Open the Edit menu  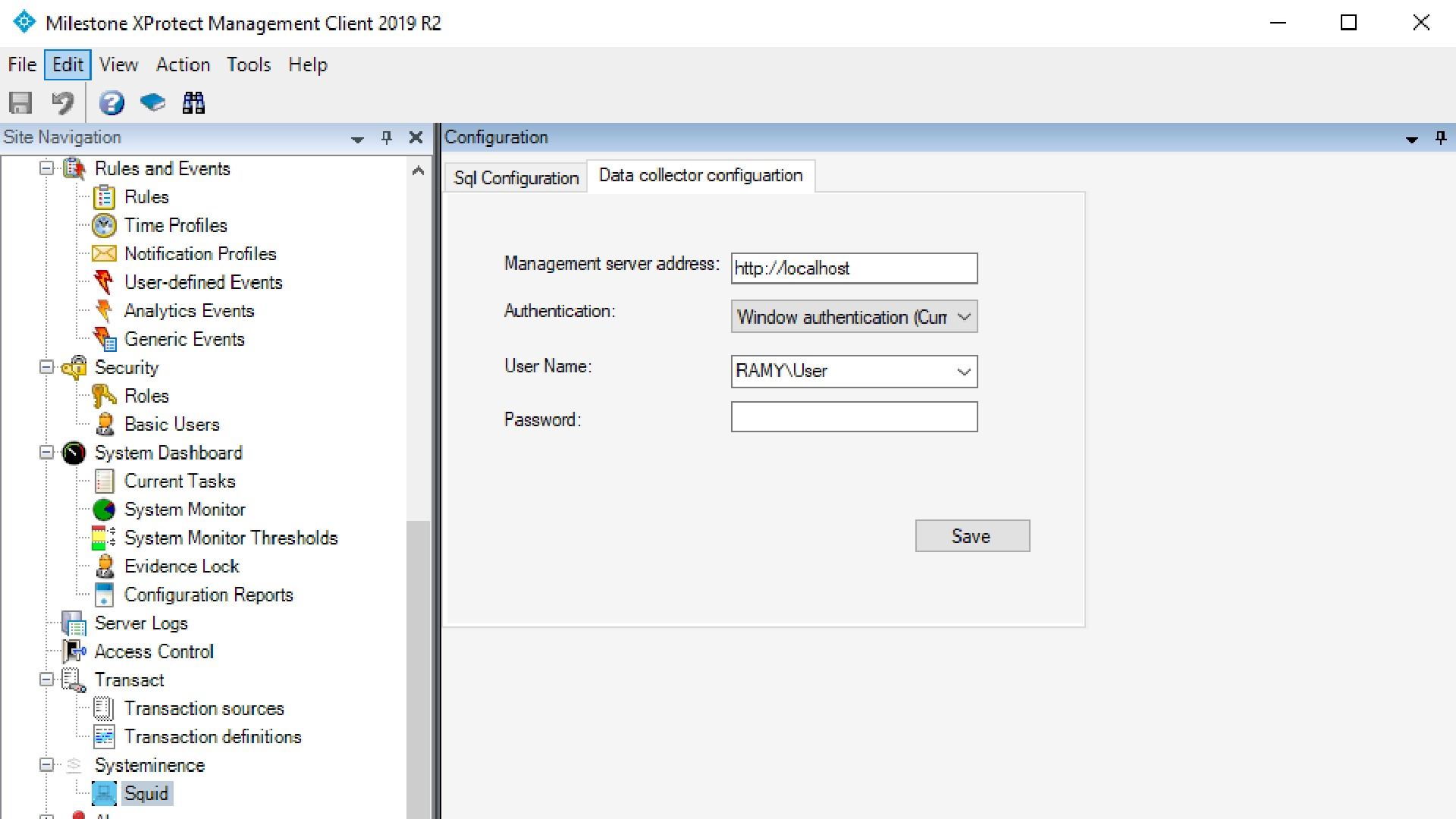click(67, 65)
